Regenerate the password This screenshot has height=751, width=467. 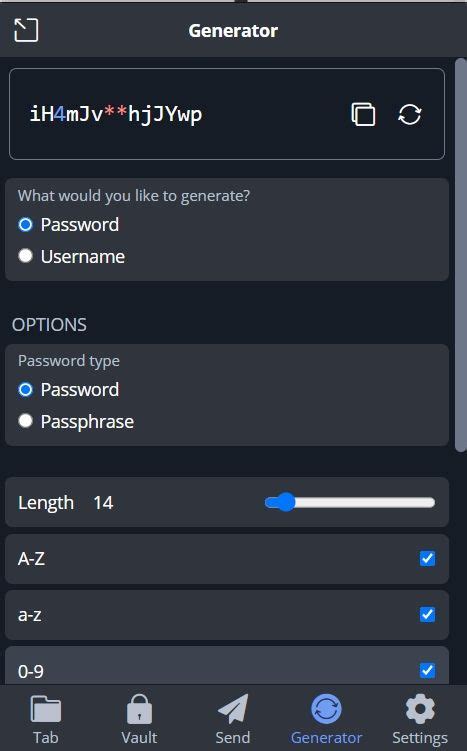coord(410,114)
